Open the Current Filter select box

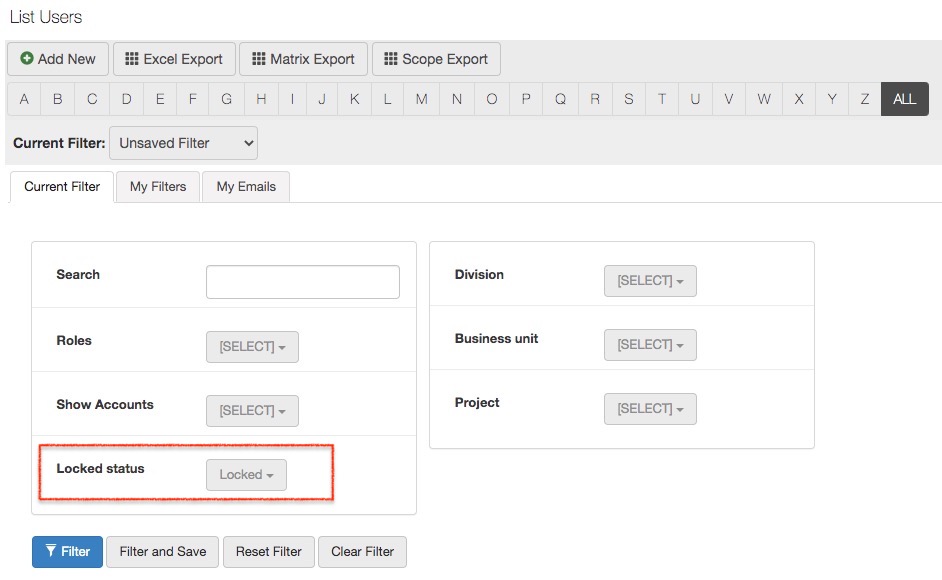[x=183, y=143]
